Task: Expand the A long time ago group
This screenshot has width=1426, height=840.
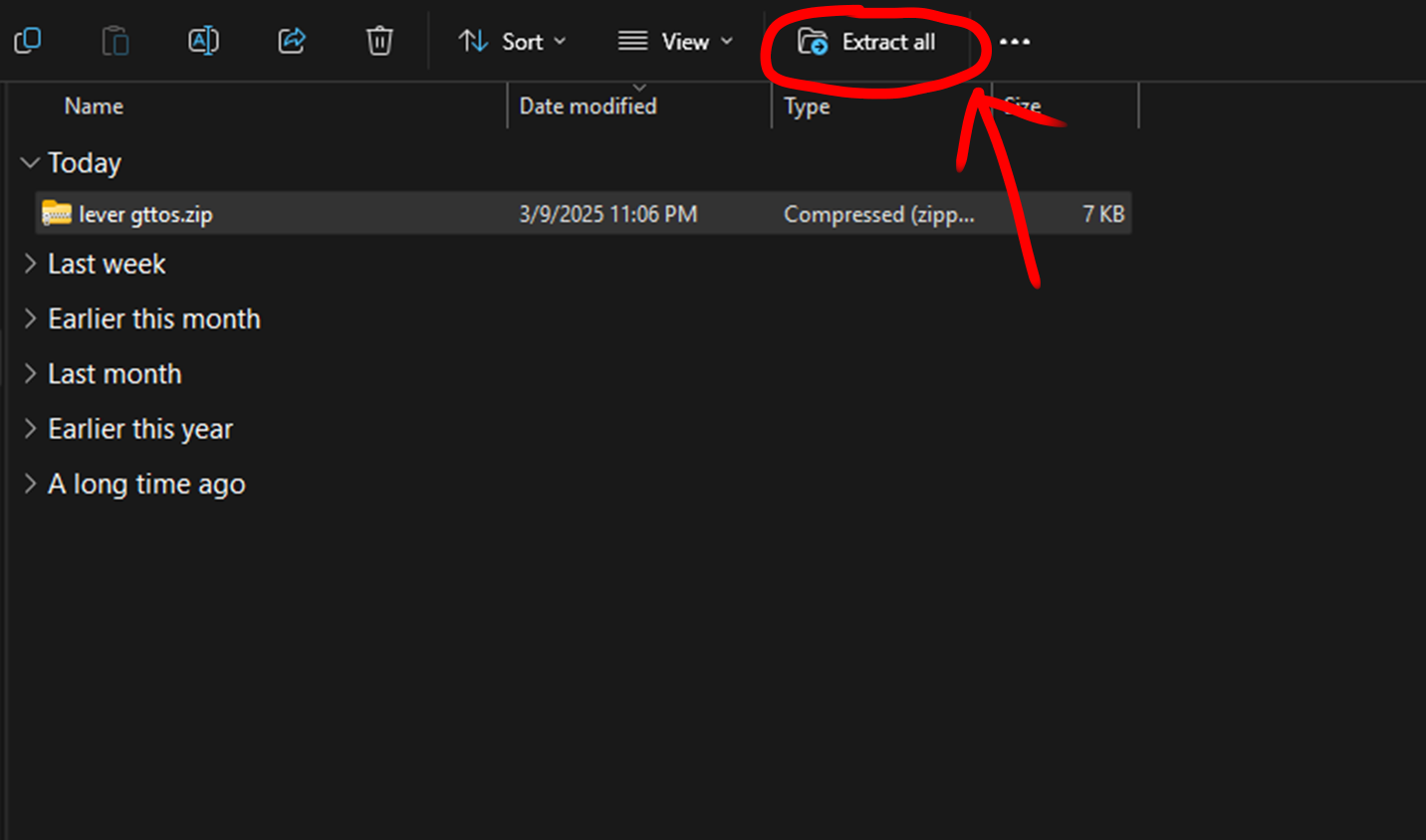Action: point(30,484)
